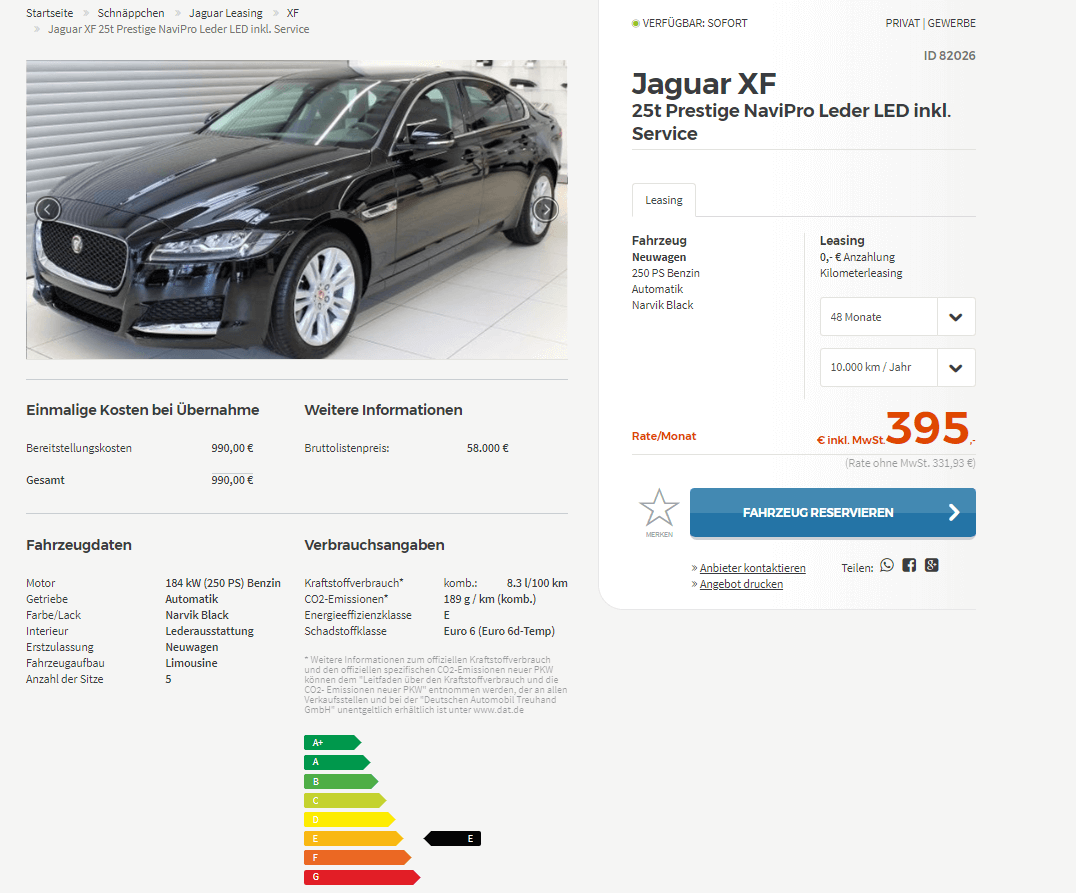Share the offer via WhatsApp

(887, 566)
